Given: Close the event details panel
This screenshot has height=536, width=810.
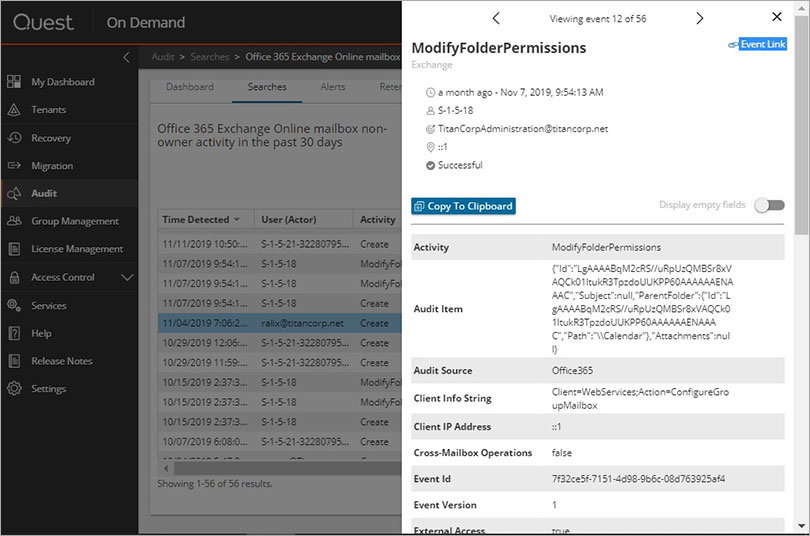Looking at the screenshot, I should 776,17.
